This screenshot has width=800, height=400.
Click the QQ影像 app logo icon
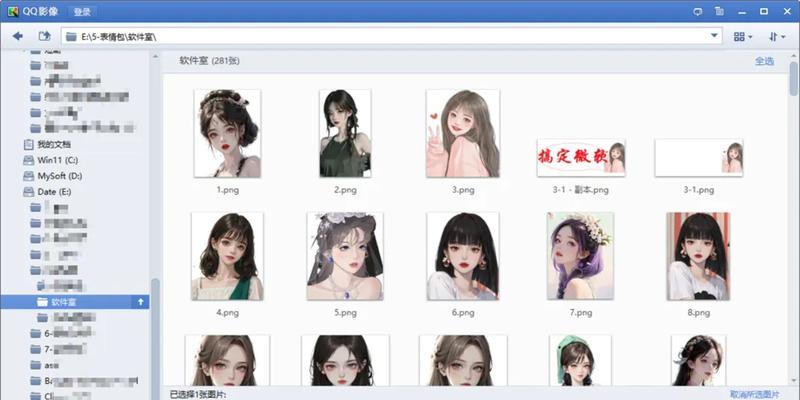point(13,11)
